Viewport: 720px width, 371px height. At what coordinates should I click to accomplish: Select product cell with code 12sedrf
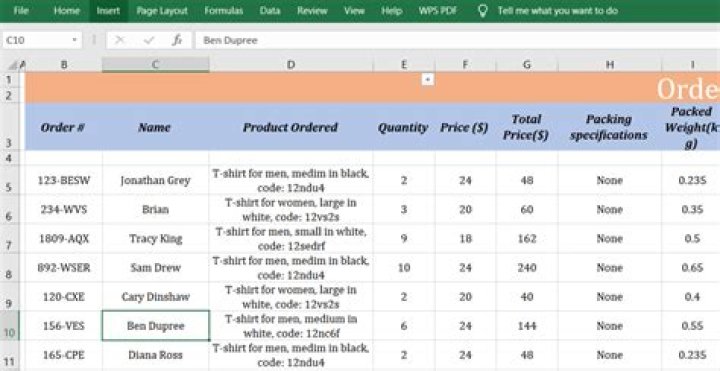291,238
